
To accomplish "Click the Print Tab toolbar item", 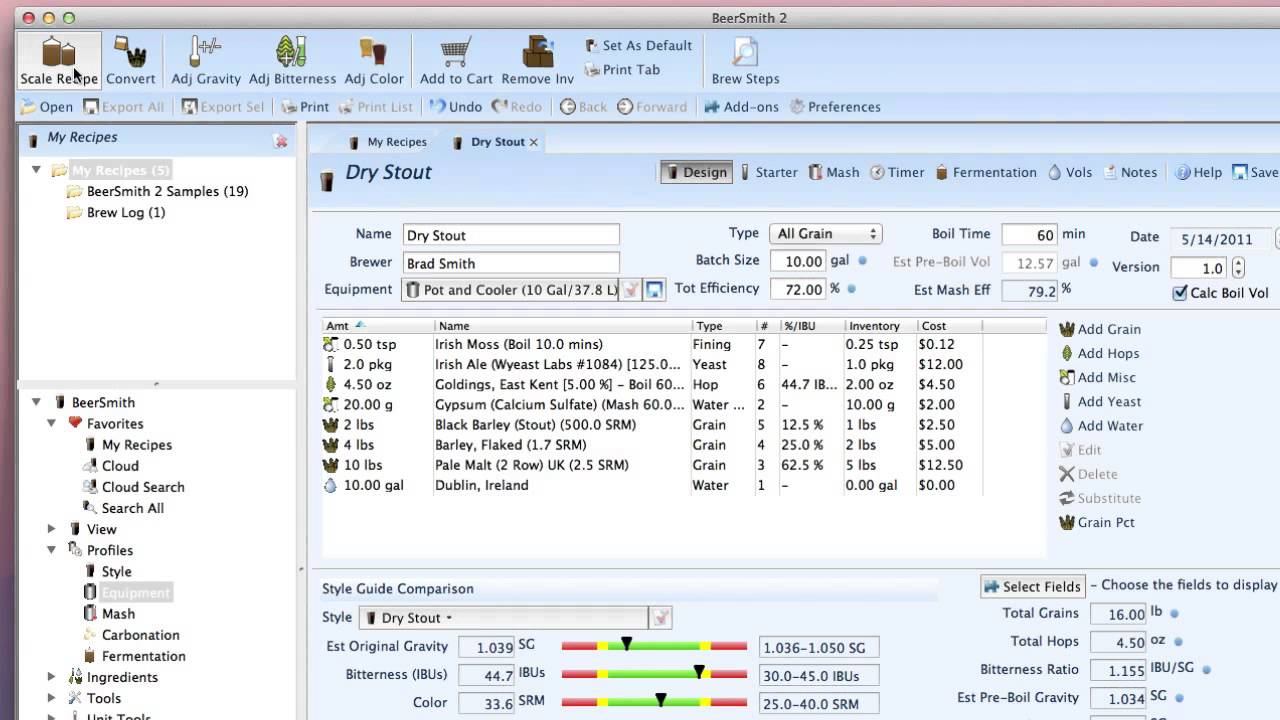I will [x=622, y=70].
